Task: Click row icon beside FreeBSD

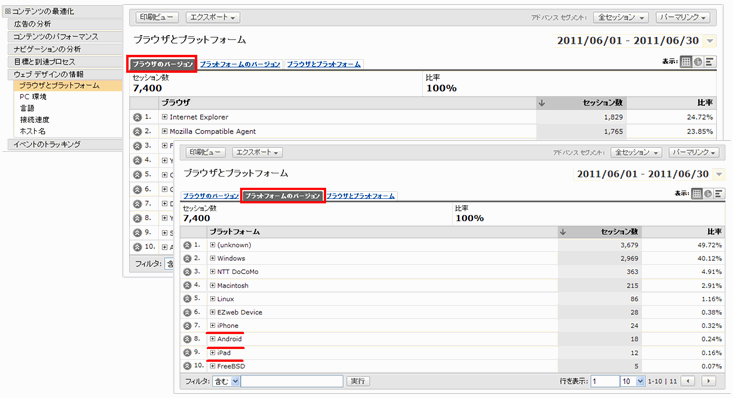Action: pyautogui.click(x=187, y=366)
